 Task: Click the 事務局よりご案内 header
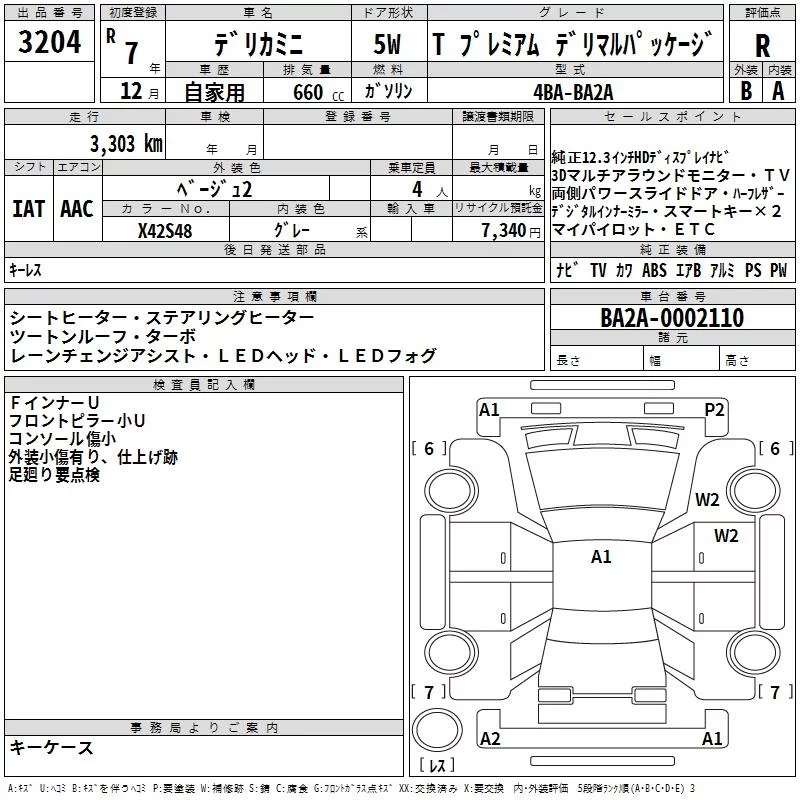pos(204,728)
